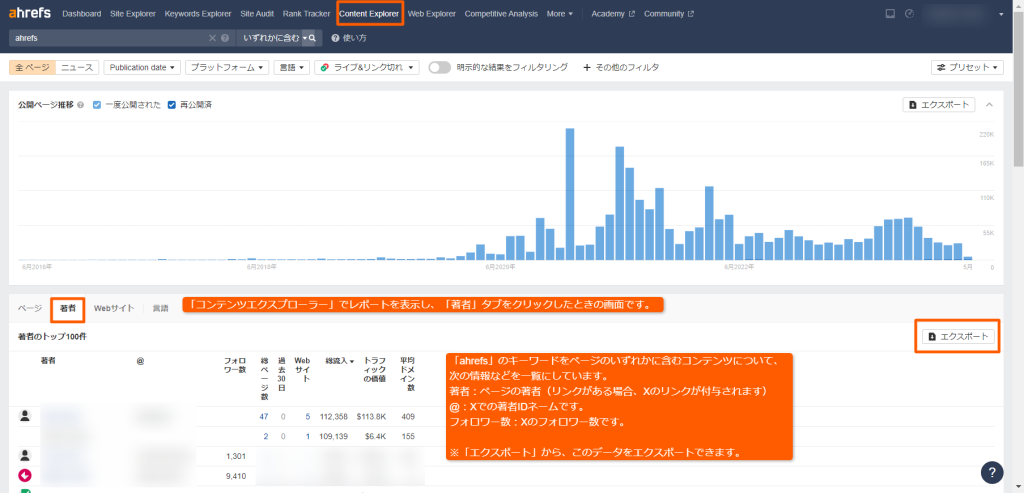
Task: Click the 9,410 followers value
Action: [x=235, y=476]
